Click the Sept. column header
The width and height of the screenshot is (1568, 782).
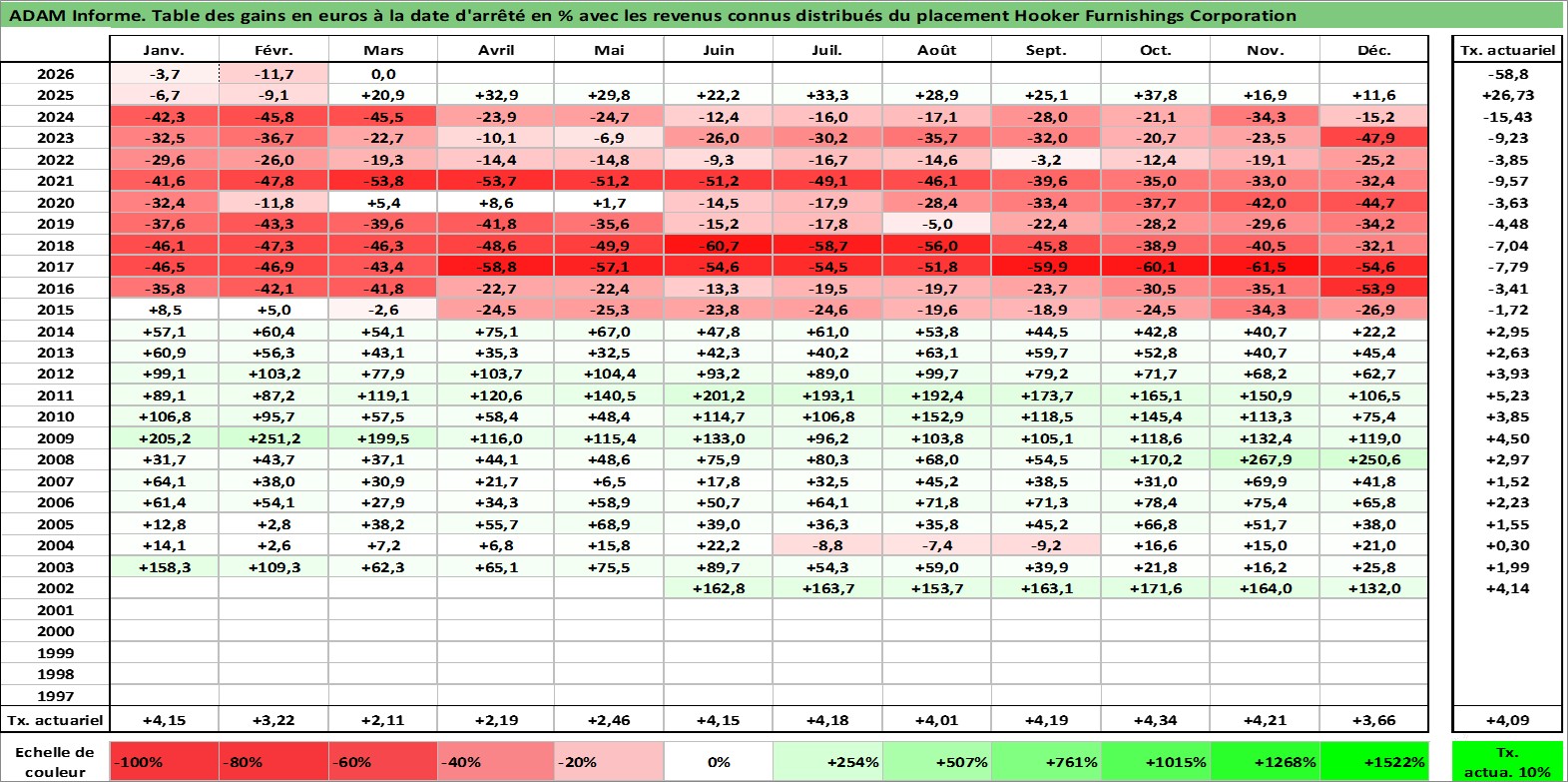click(x=1046, y=50)
